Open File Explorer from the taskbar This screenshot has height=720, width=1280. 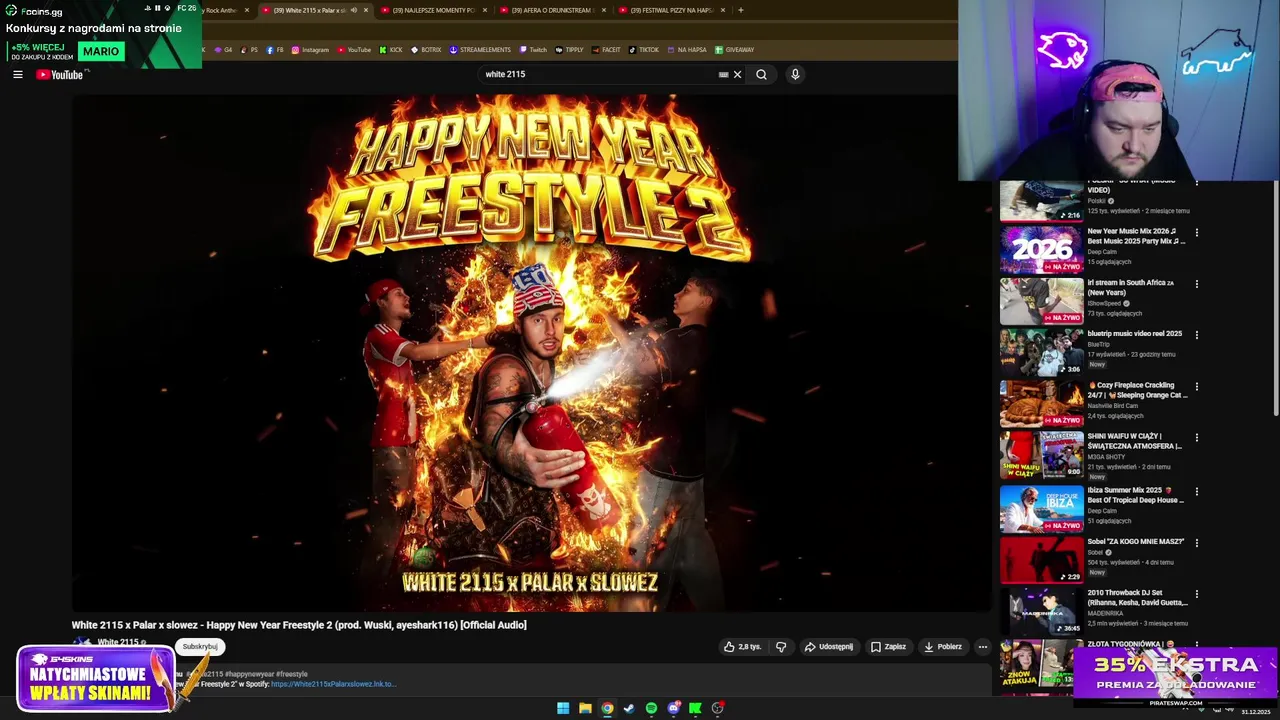tap(585, 708)
